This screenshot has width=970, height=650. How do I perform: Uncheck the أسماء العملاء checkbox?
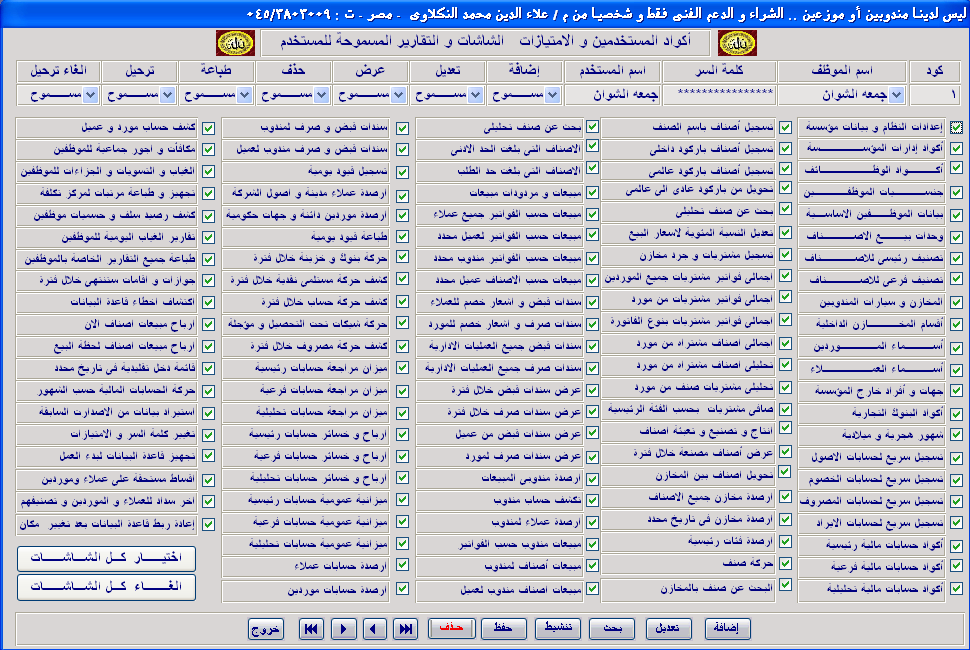click(x=957, y=366)
